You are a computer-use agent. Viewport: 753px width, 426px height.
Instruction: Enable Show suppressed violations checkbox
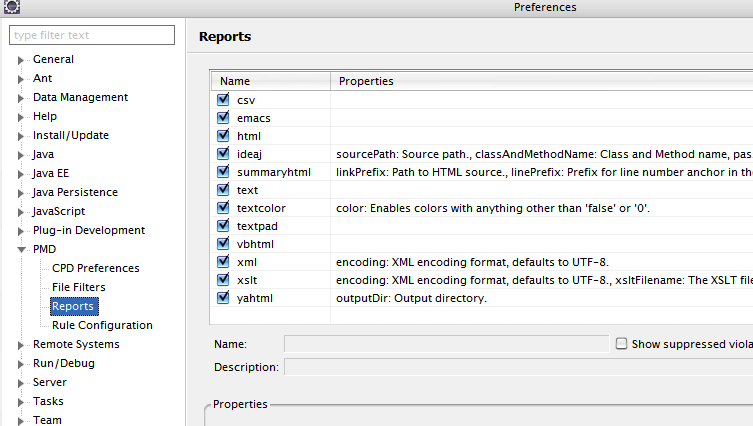pos(622,344)
